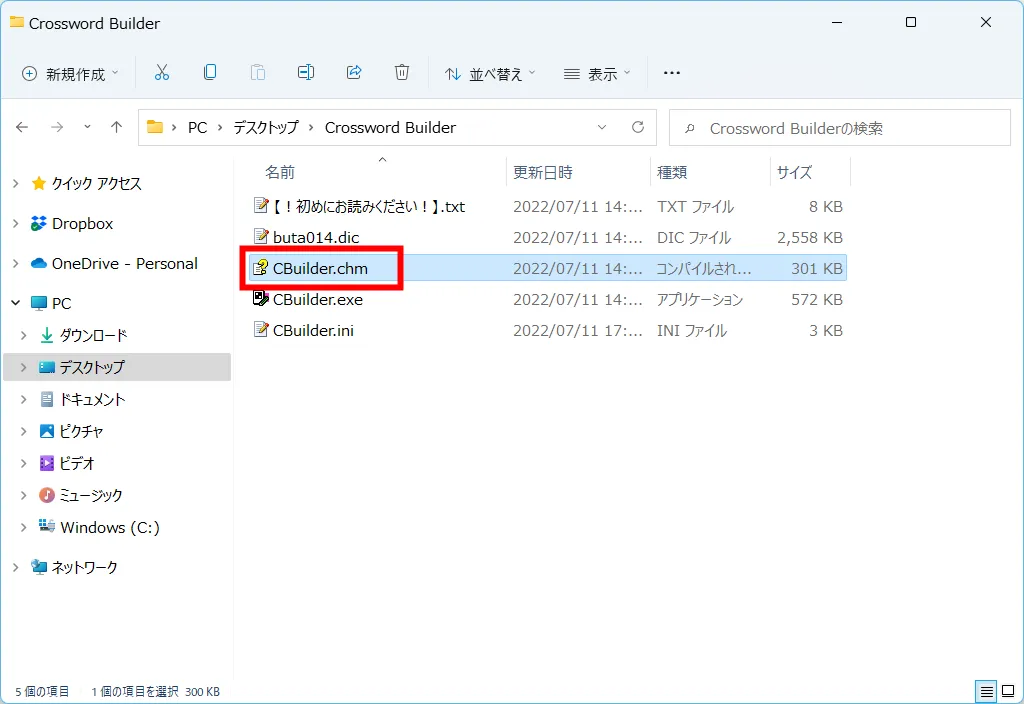Select PC in the address breadcrumb
Screen dimensions: 1024x704
pos(197,128)
